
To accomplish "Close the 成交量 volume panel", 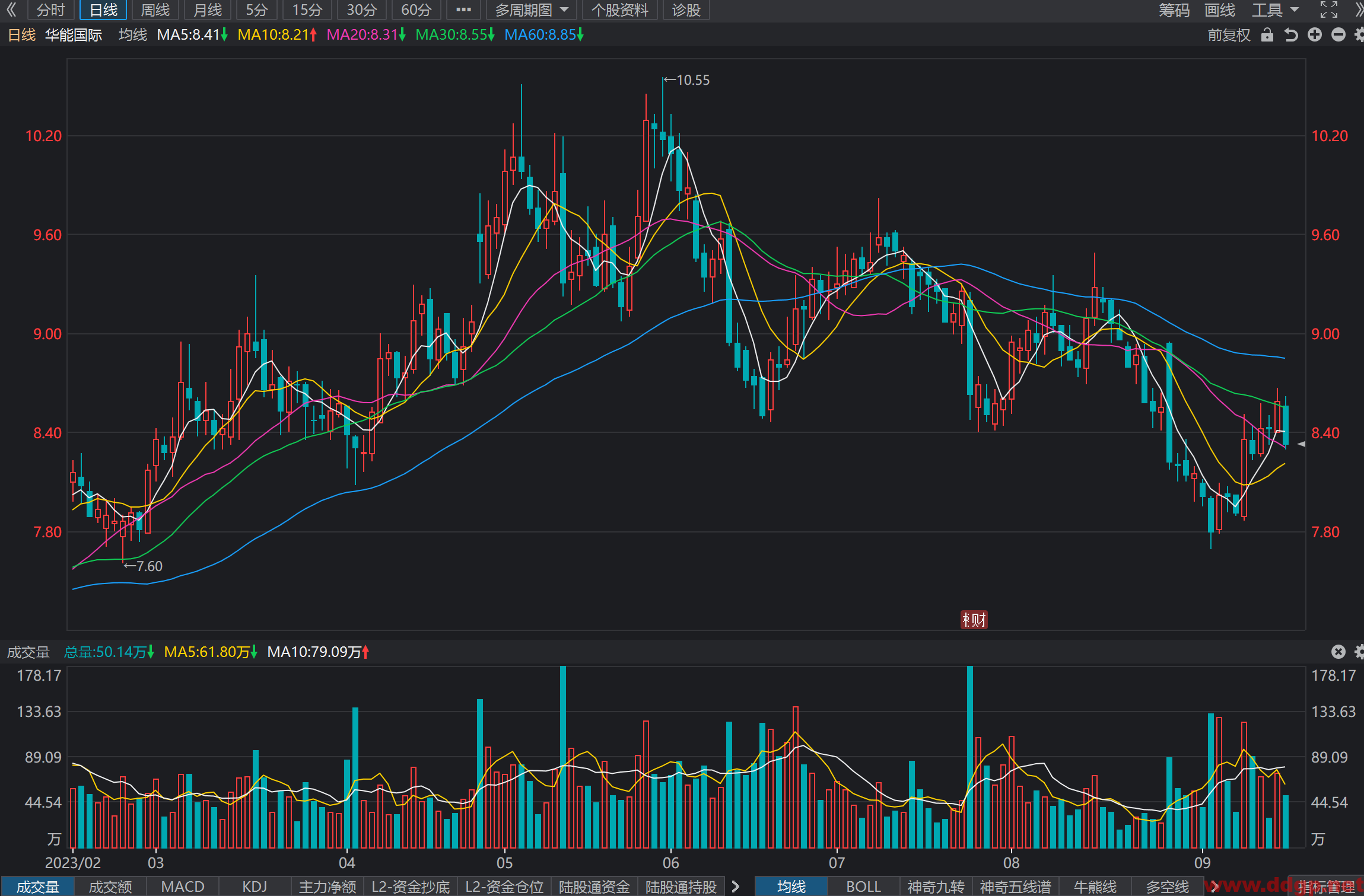I will click(1338, 652).
